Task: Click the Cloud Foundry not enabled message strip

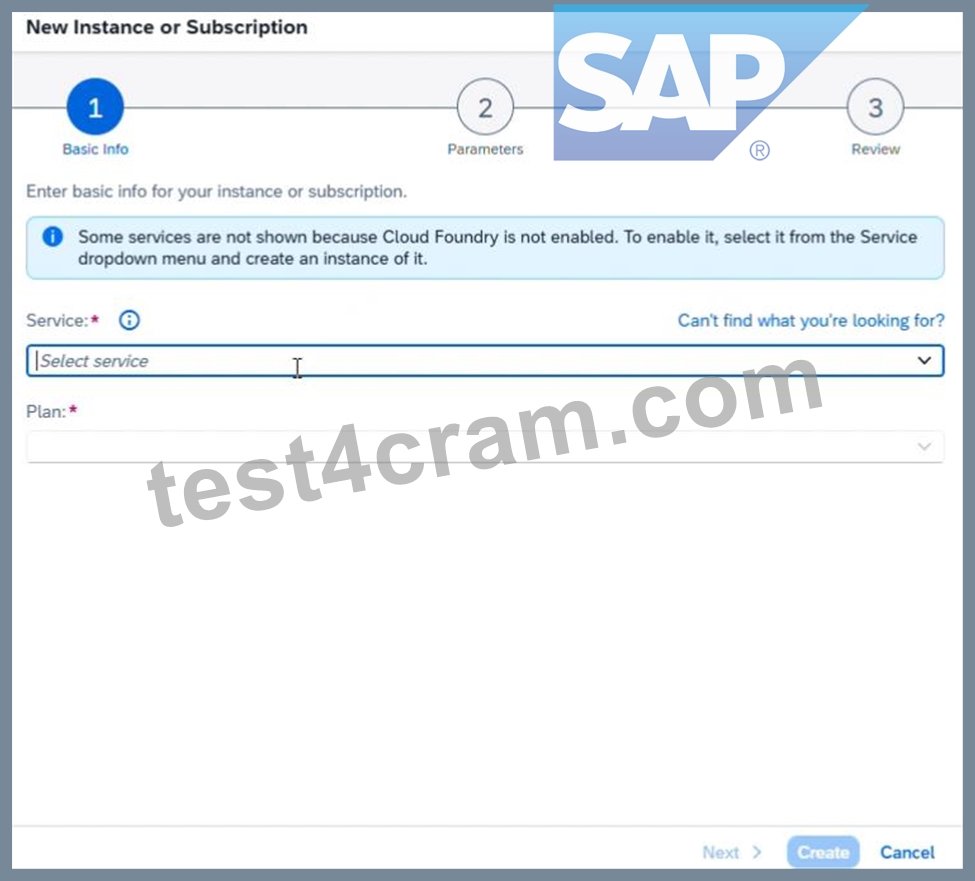Action: click(x=485, y=248)
